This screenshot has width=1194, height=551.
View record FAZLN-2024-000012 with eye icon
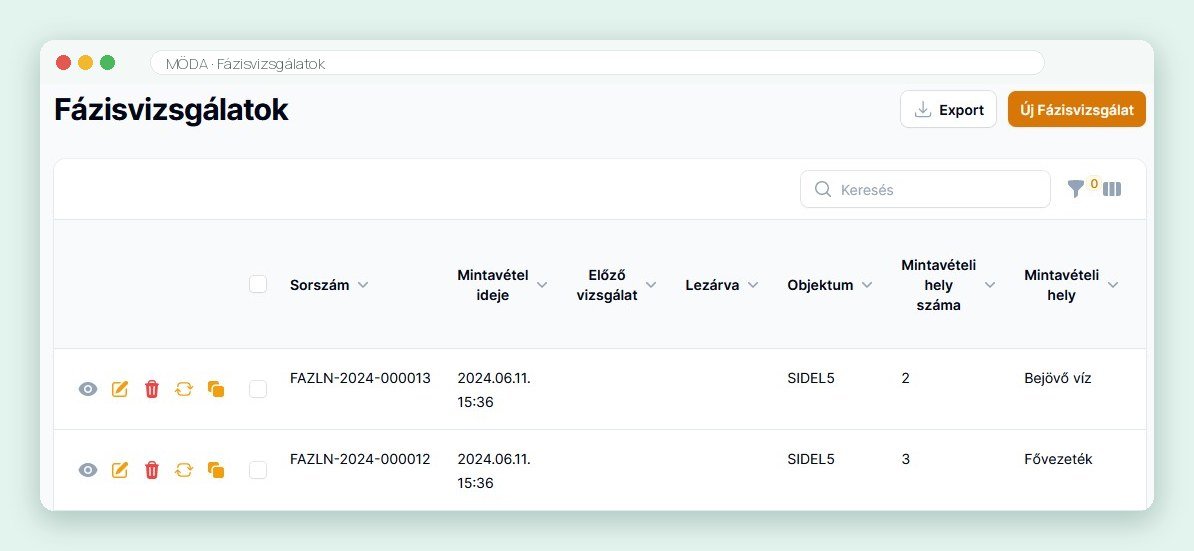tap(88, 470)
